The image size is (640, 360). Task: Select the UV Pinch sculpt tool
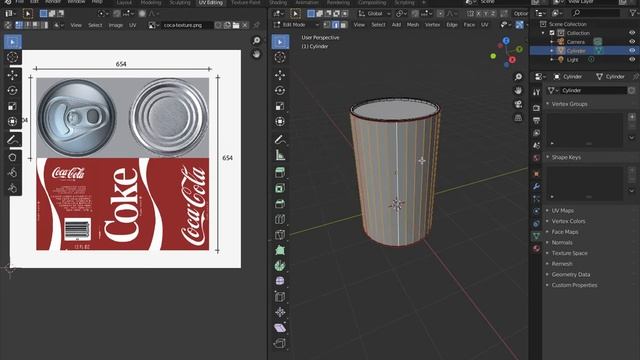click(x=12, y=188)
